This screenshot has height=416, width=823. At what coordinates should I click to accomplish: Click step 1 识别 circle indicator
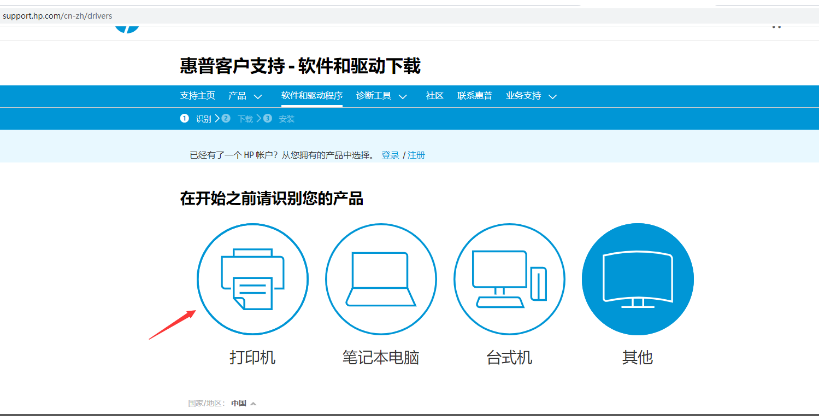point(185,119)
